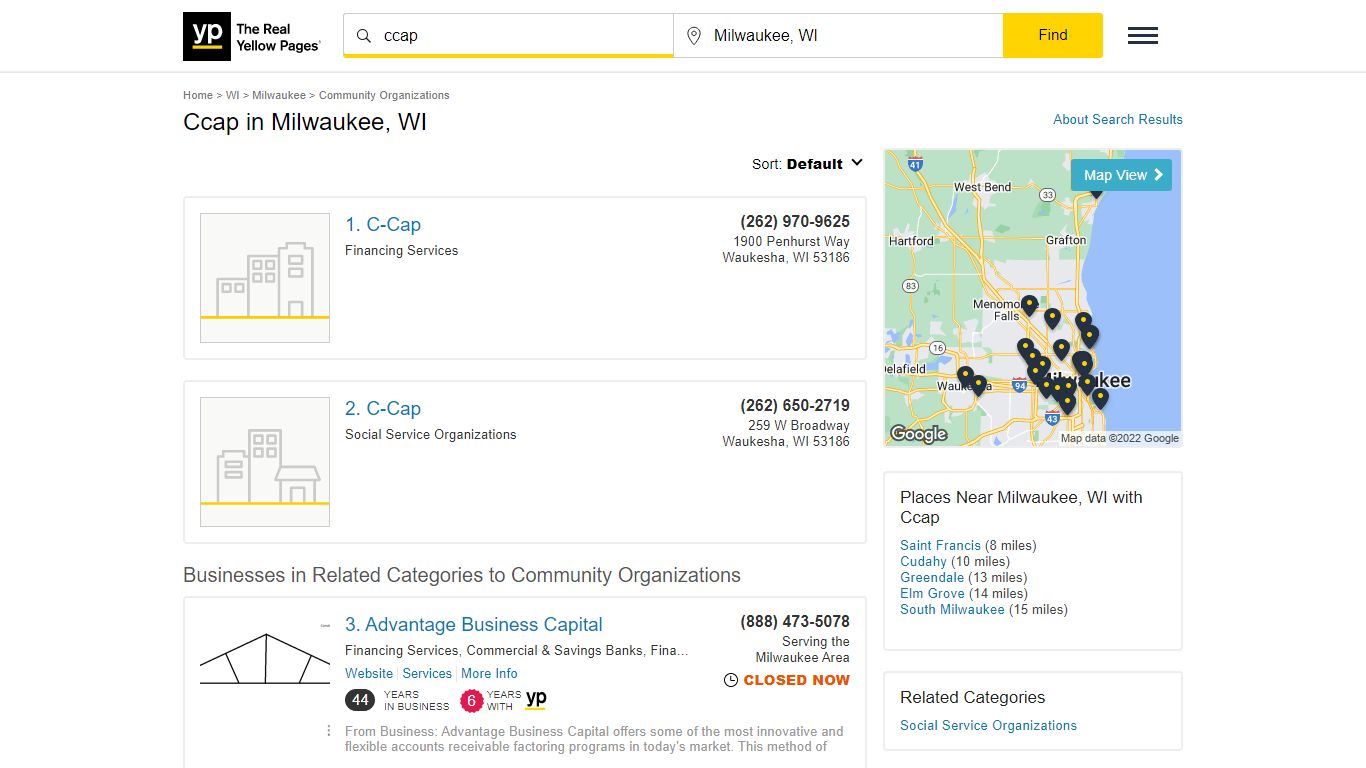1366x768 pixels.
Task: Open the first C-Cap Financing Services listing
Action: click(x=383, y=224)
